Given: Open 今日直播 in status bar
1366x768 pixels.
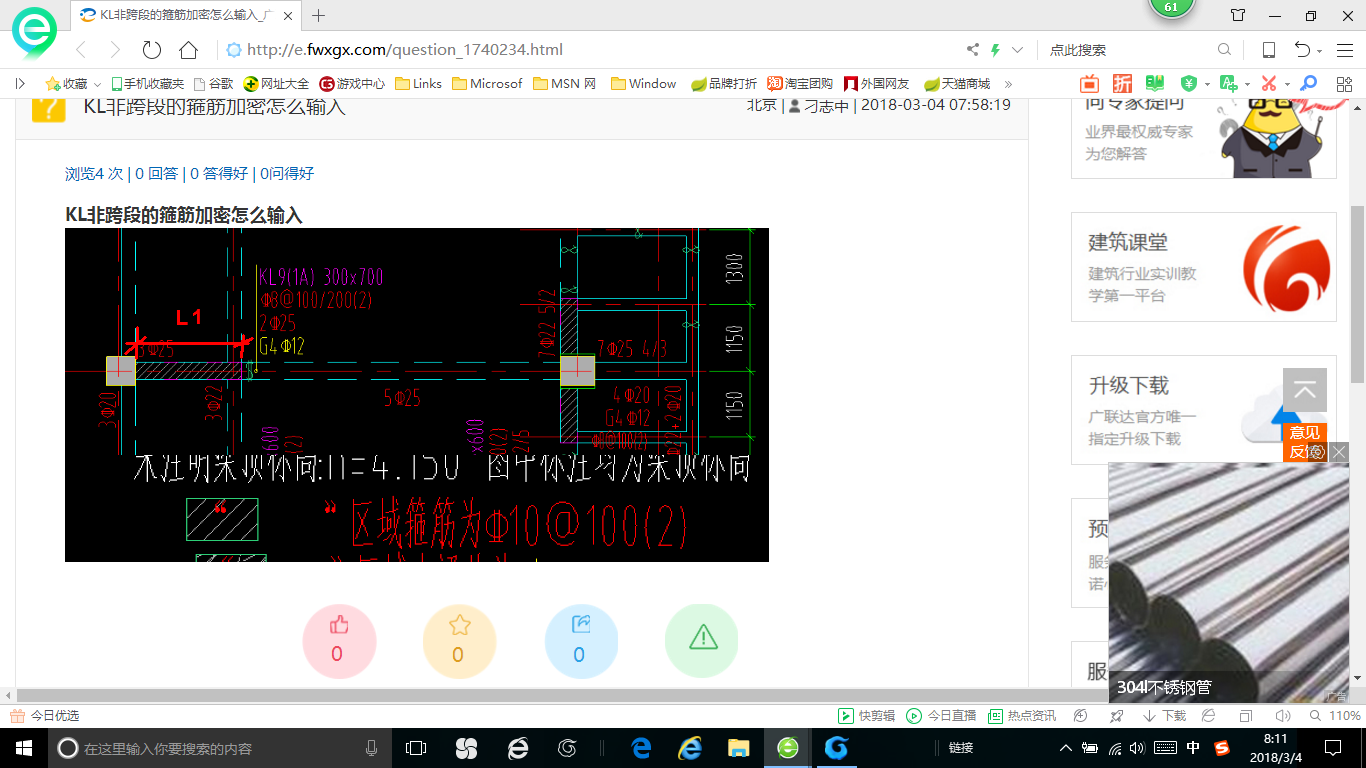Looking at the screenshot, I should [941, 716].
